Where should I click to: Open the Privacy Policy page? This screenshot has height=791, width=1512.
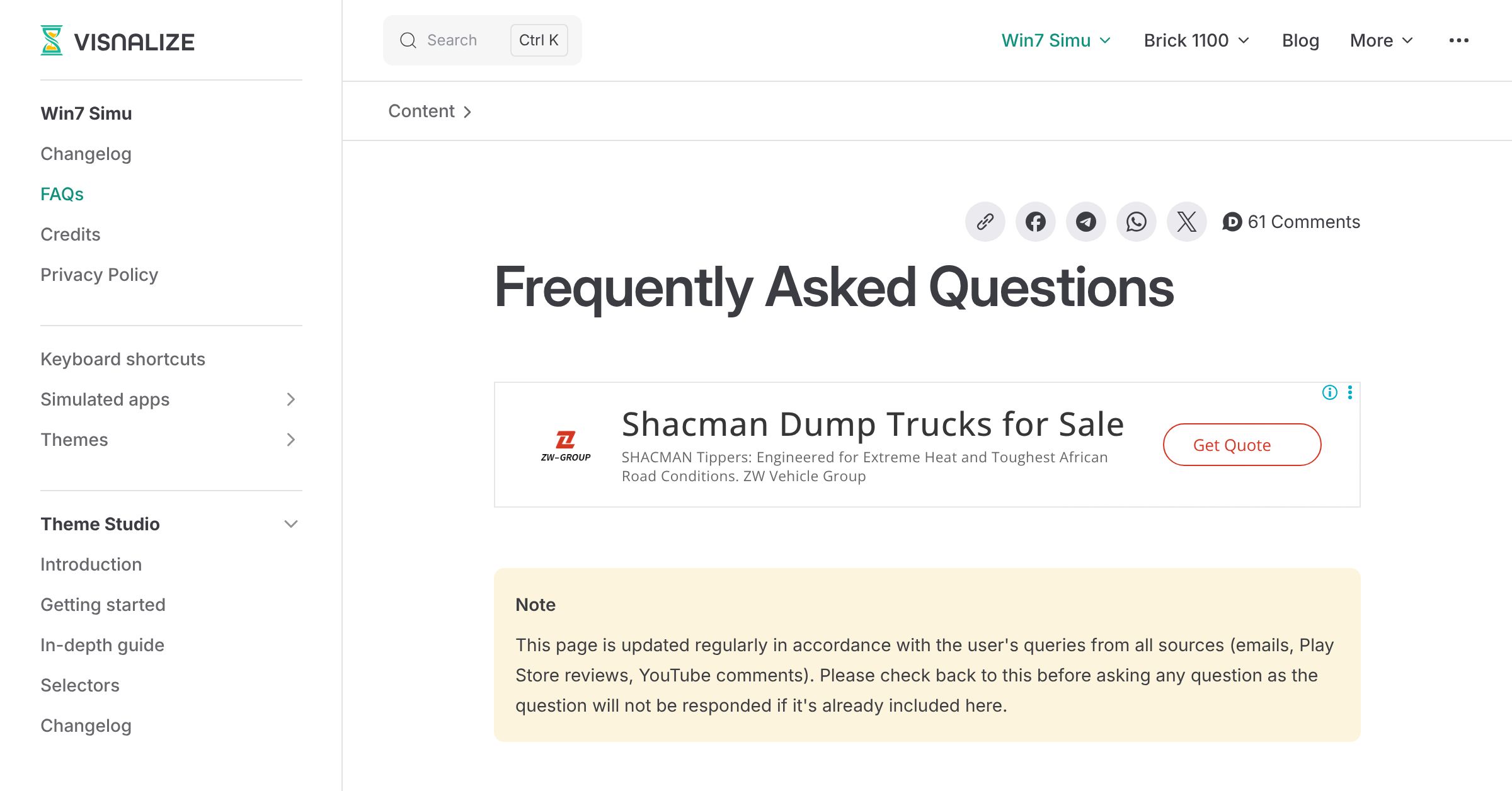pyautogui.click(x=99, y=275)
